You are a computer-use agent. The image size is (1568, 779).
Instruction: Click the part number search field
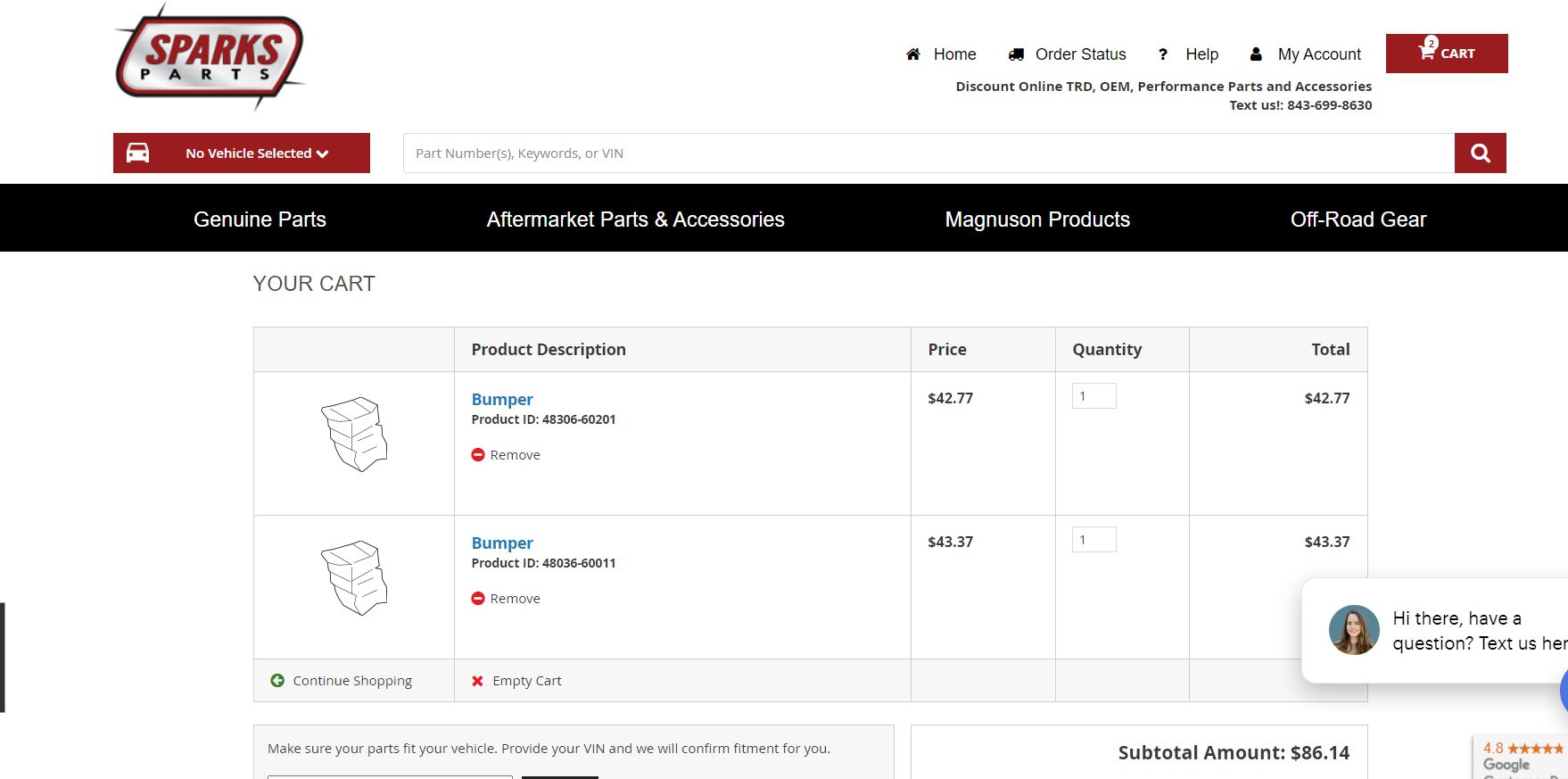click(928, 153)
